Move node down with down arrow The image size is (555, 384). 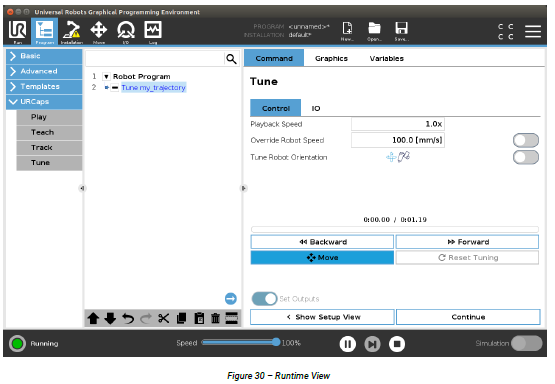click(110, 319)
